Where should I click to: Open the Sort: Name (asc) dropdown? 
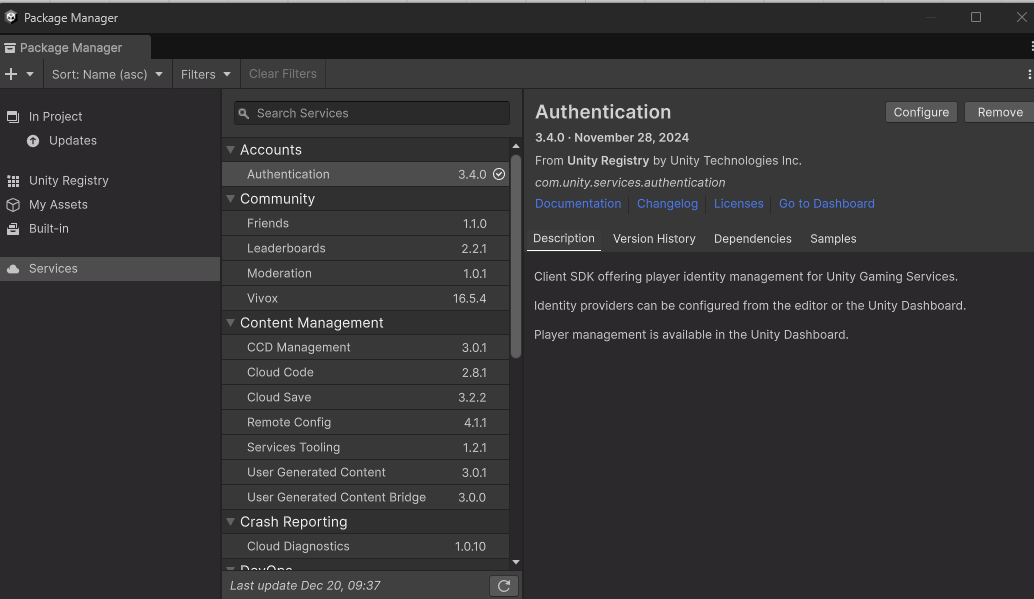(106, 74)
